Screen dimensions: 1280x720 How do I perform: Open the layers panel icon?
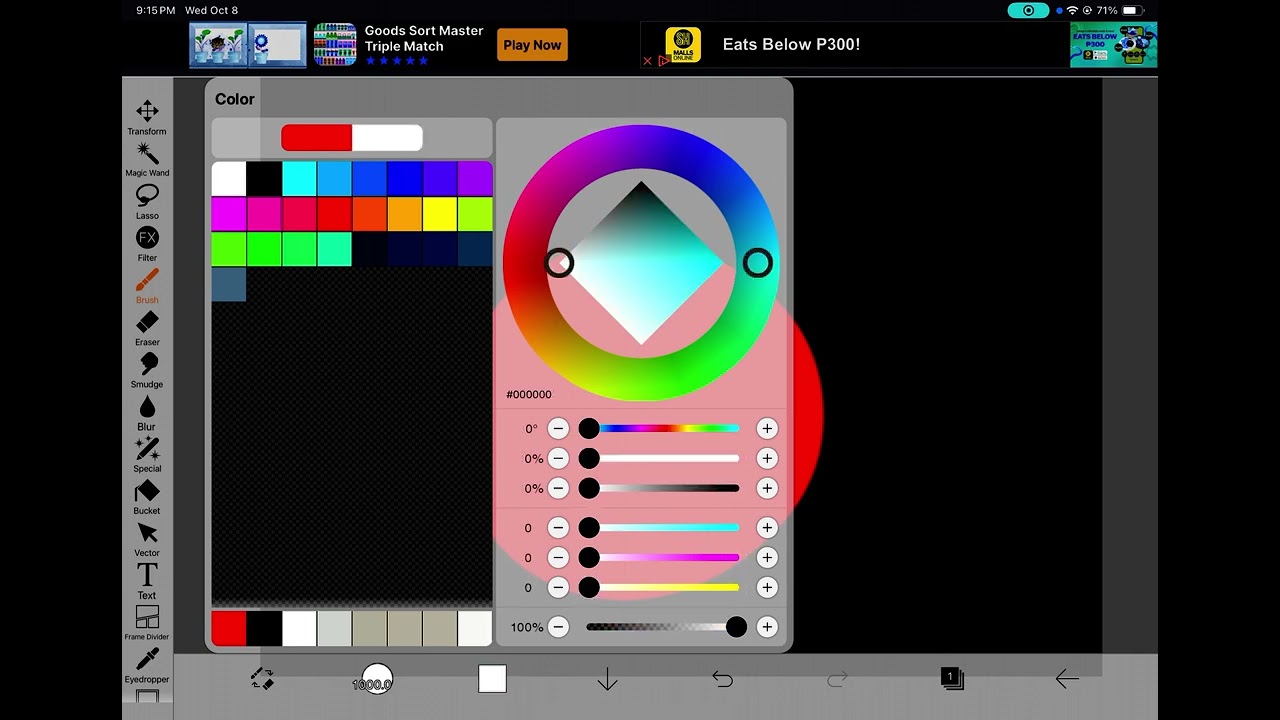pos(952,679)
